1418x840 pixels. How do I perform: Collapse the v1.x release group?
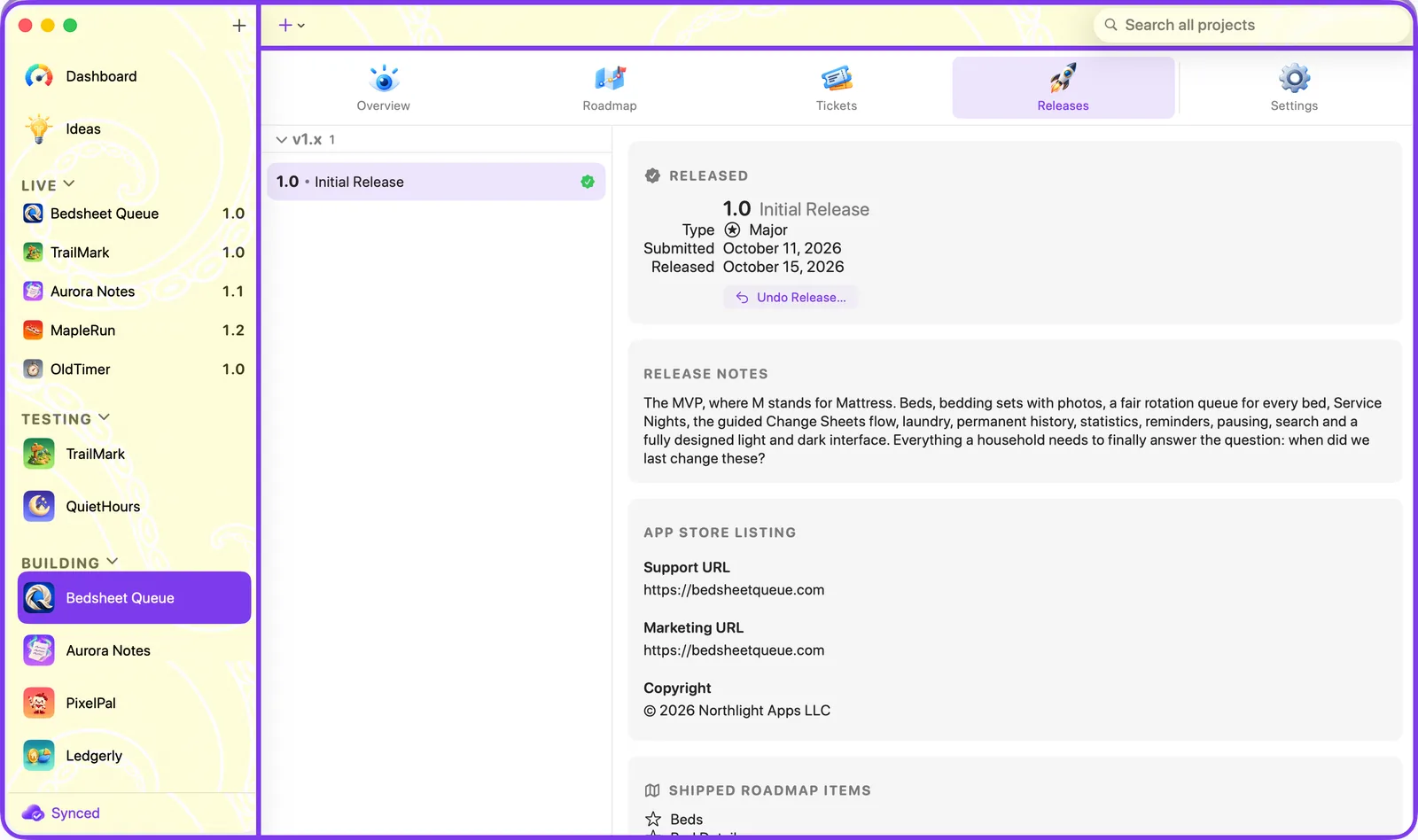(282, 140)
